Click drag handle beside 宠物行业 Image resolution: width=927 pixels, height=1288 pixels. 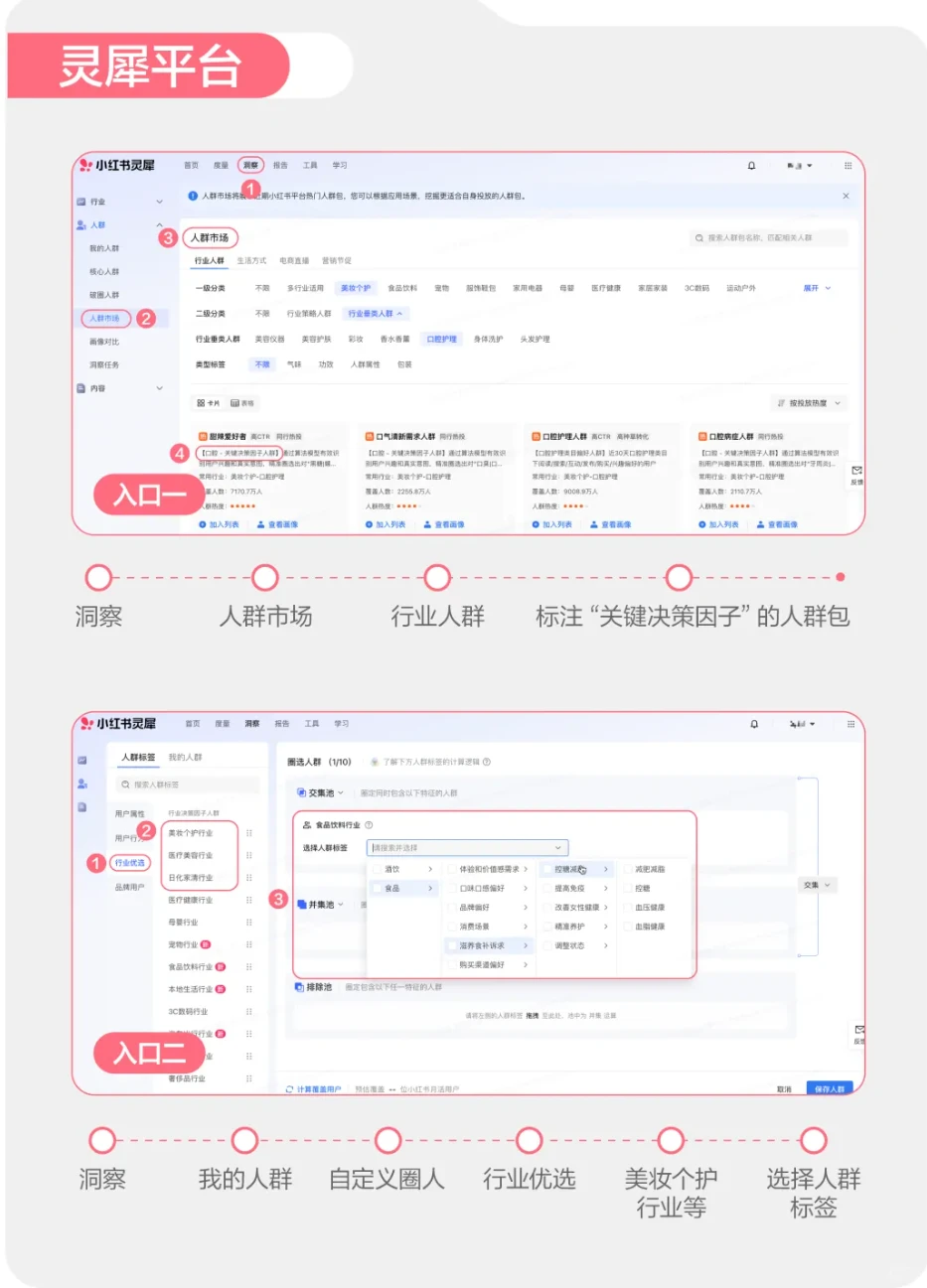[x=248, y=944]
